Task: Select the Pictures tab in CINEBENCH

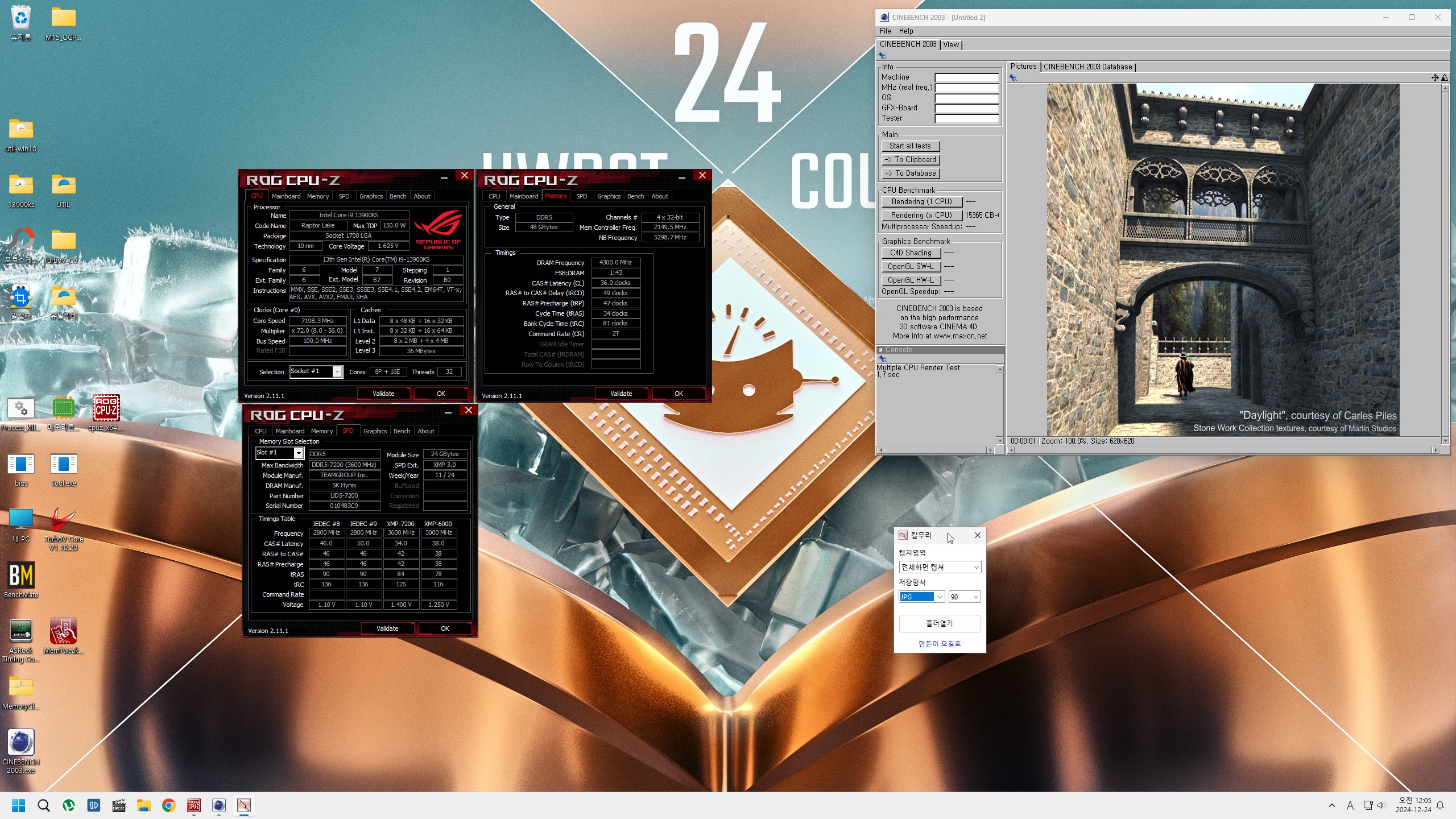Action: point(1023,67)
